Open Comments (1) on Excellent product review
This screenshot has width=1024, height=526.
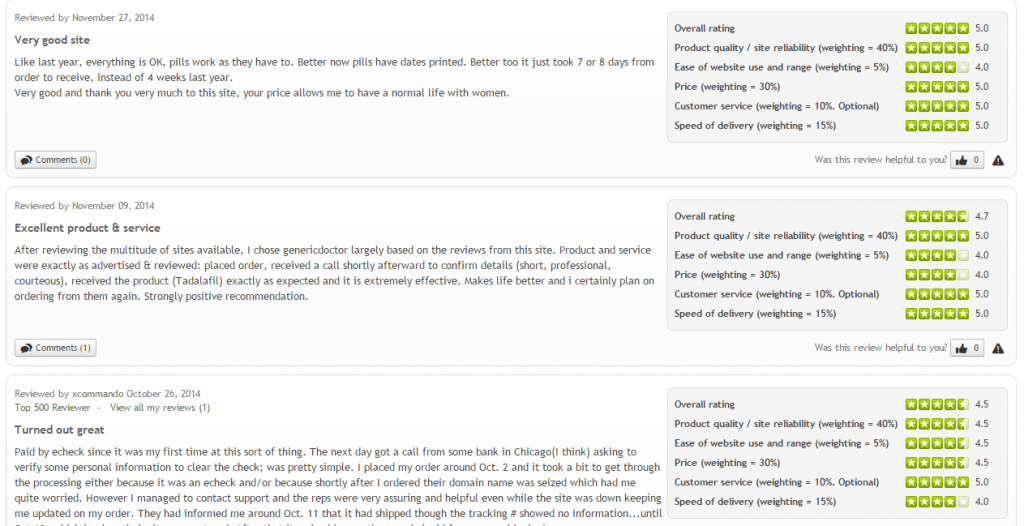pos(56,348)
